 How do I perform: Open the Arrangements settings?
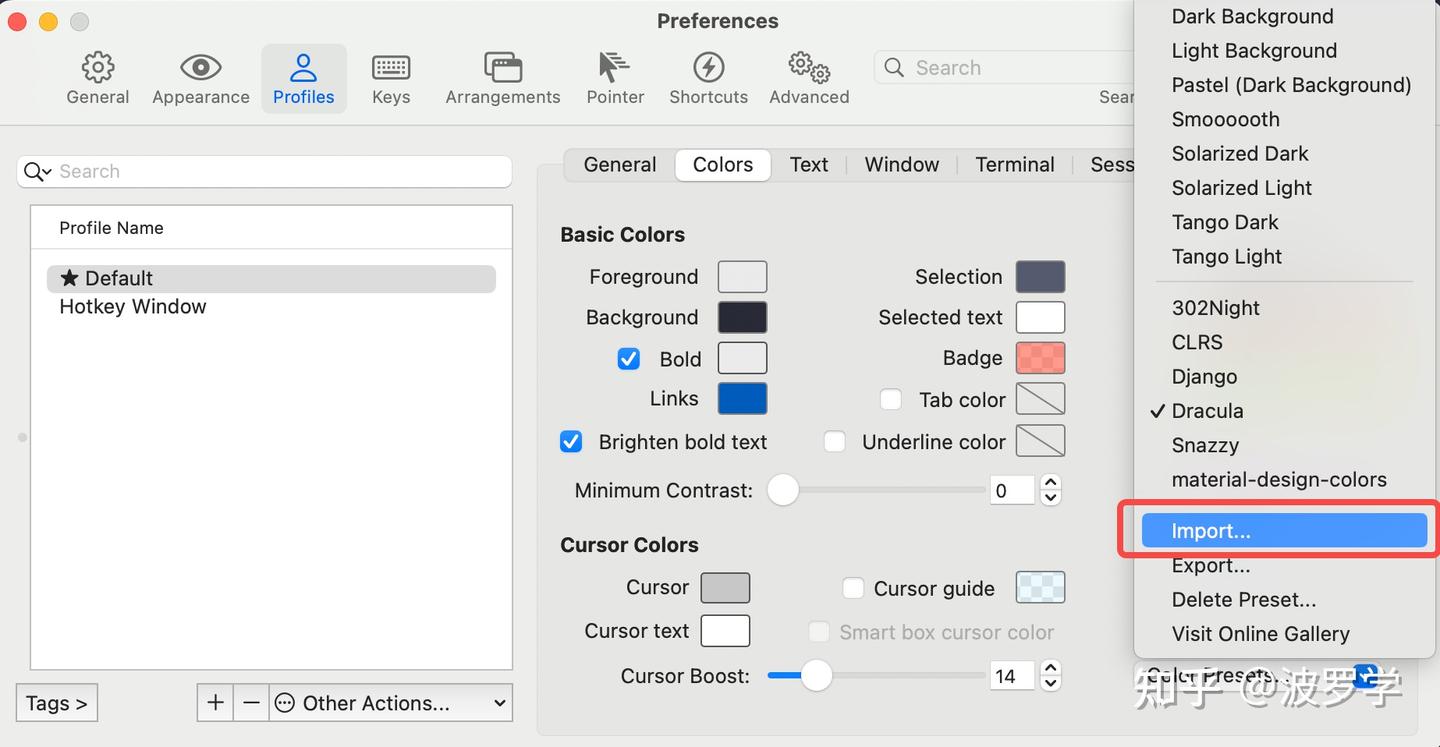coord(502,78)
